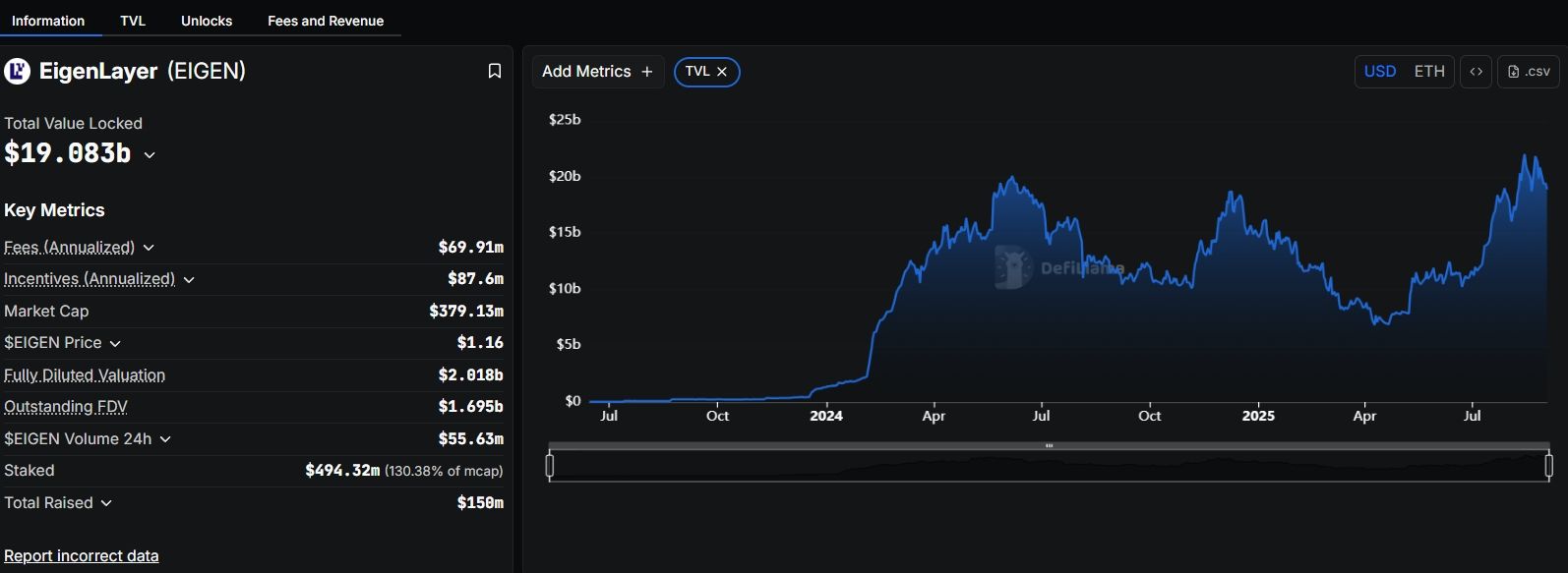The image size is (1568, 573).
Task: Expand Fees (Annualized) details
Action: [149, 248]
